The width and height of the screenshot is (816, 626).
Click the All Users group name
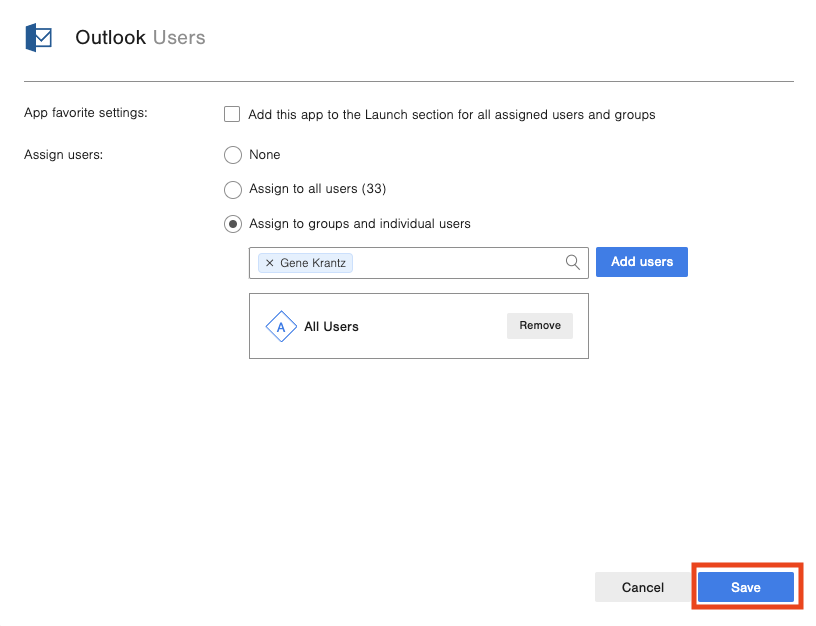click(x=331, y=327)
